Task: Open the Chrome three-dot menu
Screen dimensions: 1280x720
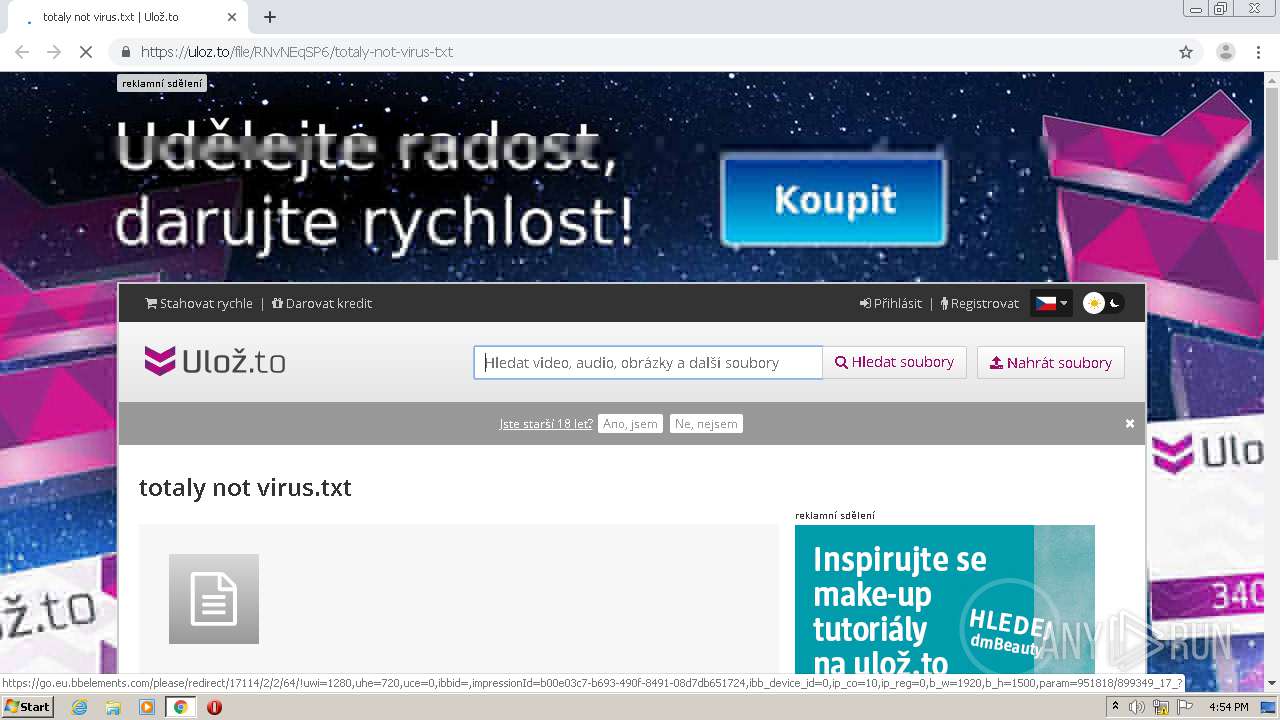Action: 1258,52
